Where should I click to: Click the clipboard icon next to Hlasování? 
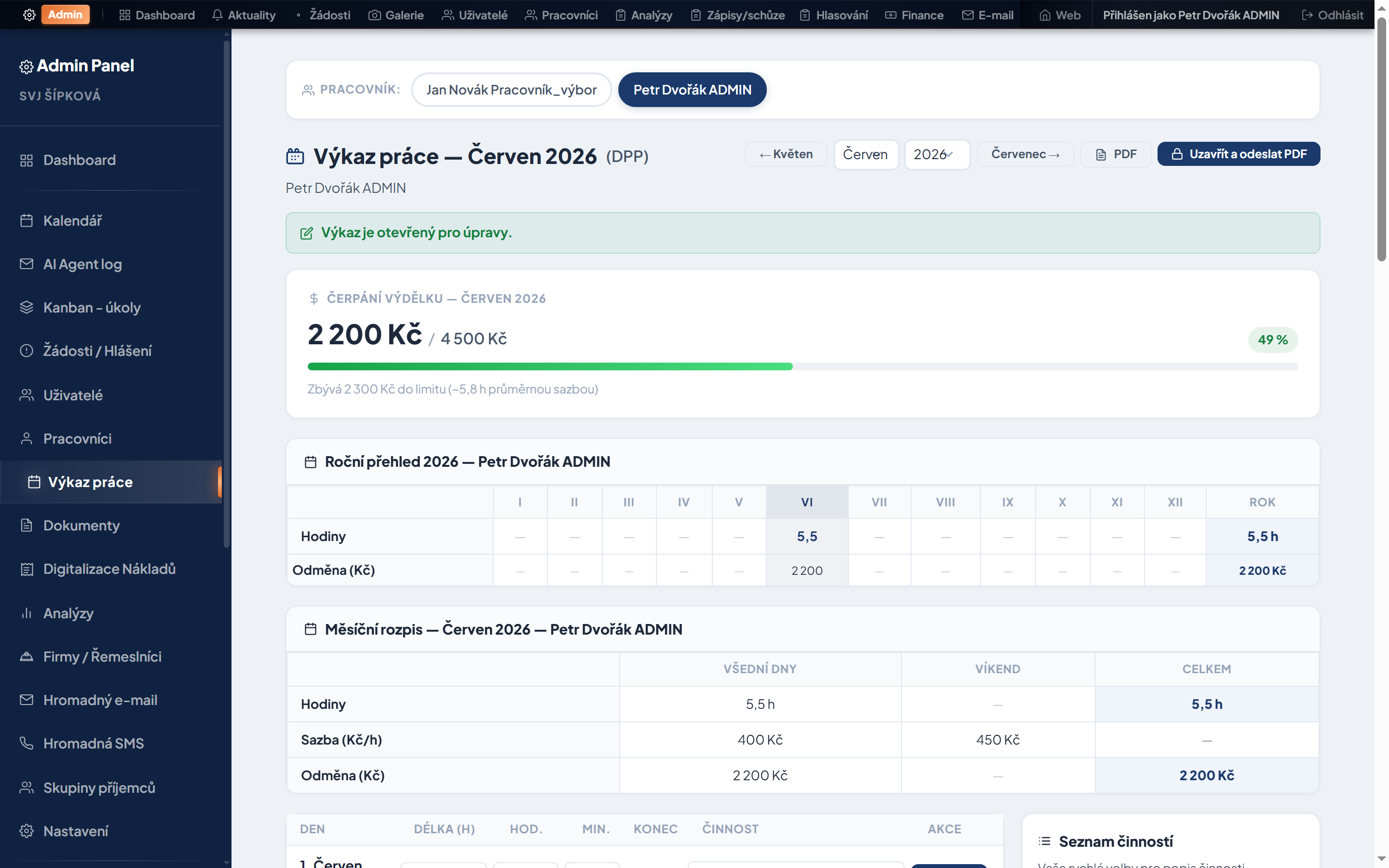804,15
